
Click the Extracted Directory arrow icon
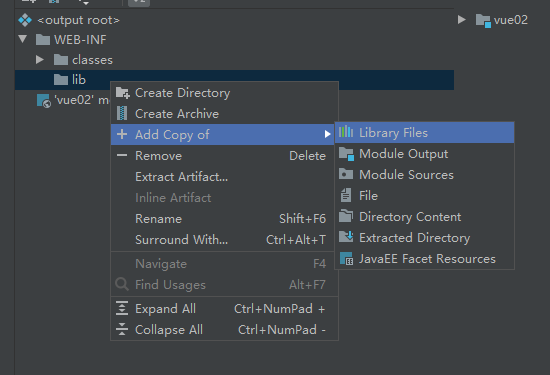click(346, 237)
